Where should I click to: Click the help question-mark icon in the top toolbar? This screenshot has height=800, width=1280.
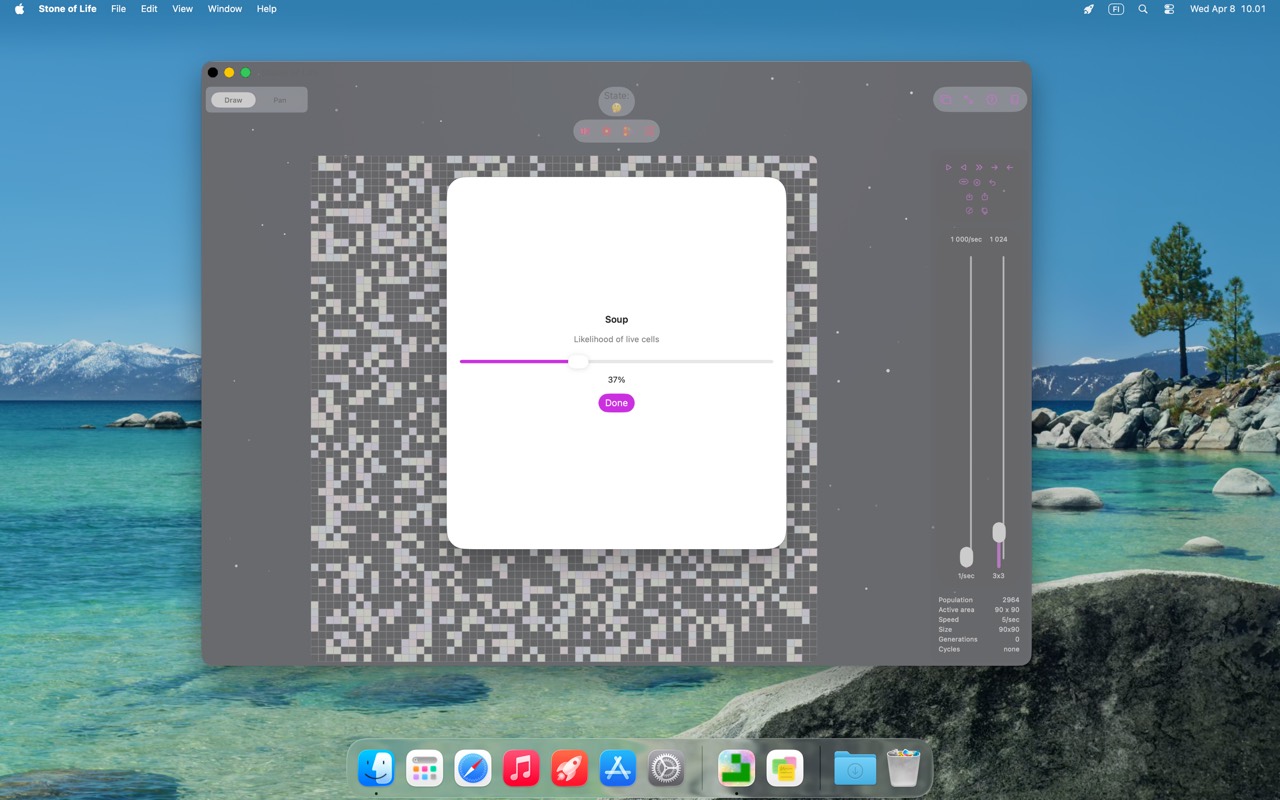(991, 99)
